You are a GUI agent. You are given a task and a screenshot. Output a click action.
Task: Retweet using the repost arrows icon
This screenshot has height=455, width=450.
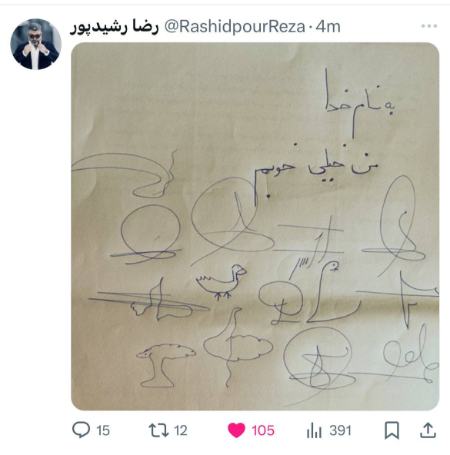159,430
